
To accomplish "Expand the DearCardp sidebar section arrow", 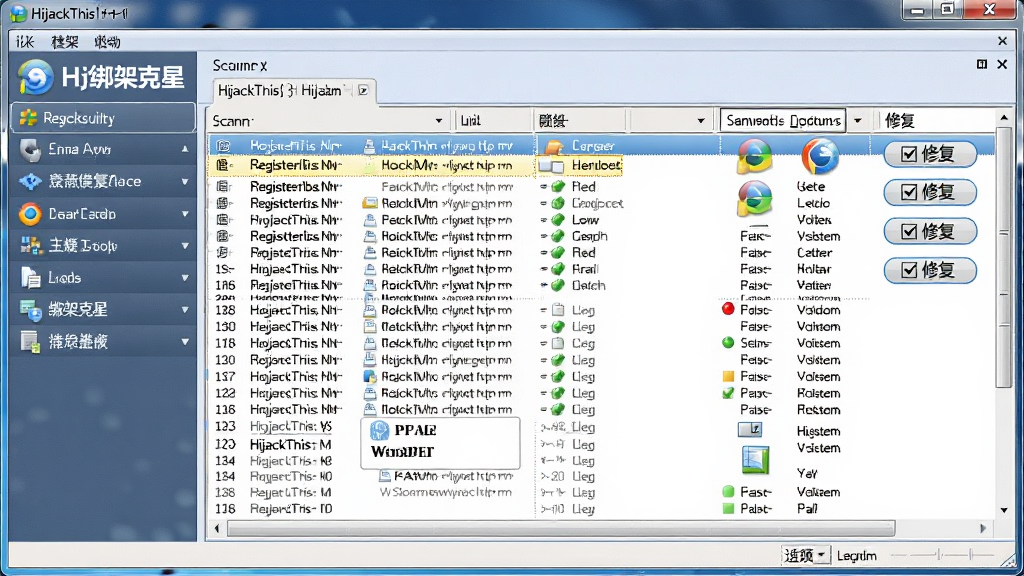I will pyautogui.click(x=185, y=214).
